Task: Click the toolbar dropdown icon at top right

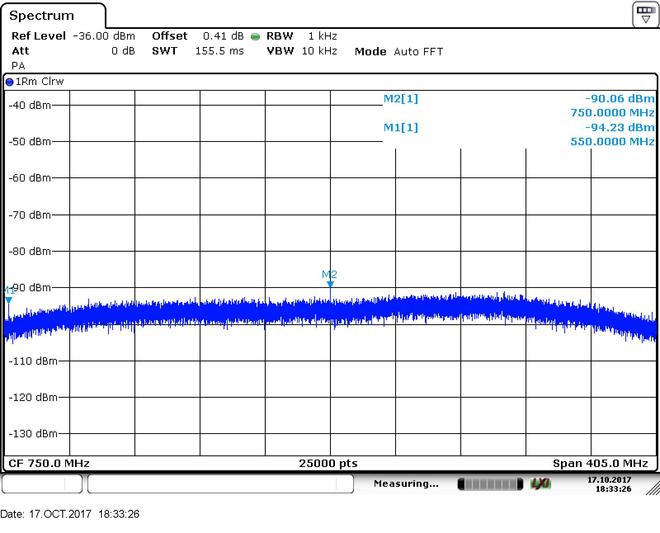Action: [645, 14]
